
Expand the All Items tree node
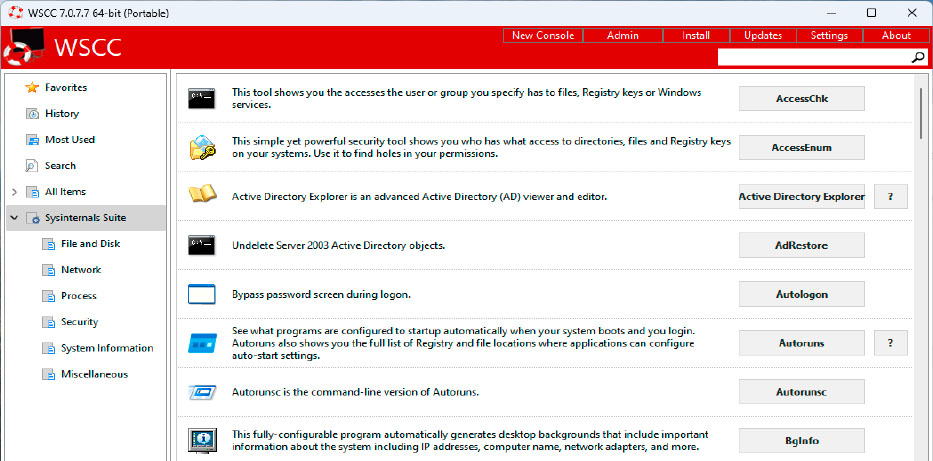point(14,192)
